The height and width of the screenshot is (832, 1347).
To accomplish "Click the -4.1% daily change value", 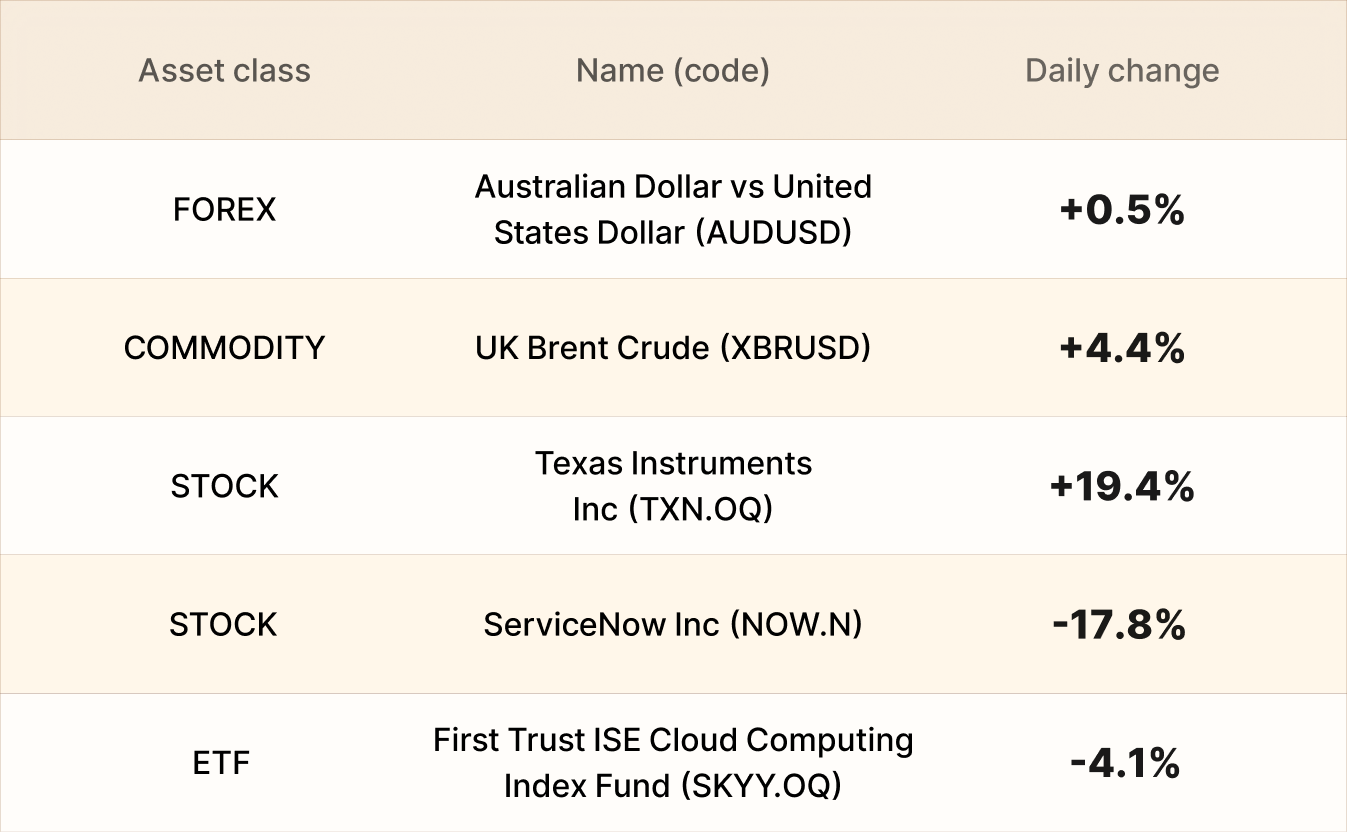I will [x=1124, y=764].
